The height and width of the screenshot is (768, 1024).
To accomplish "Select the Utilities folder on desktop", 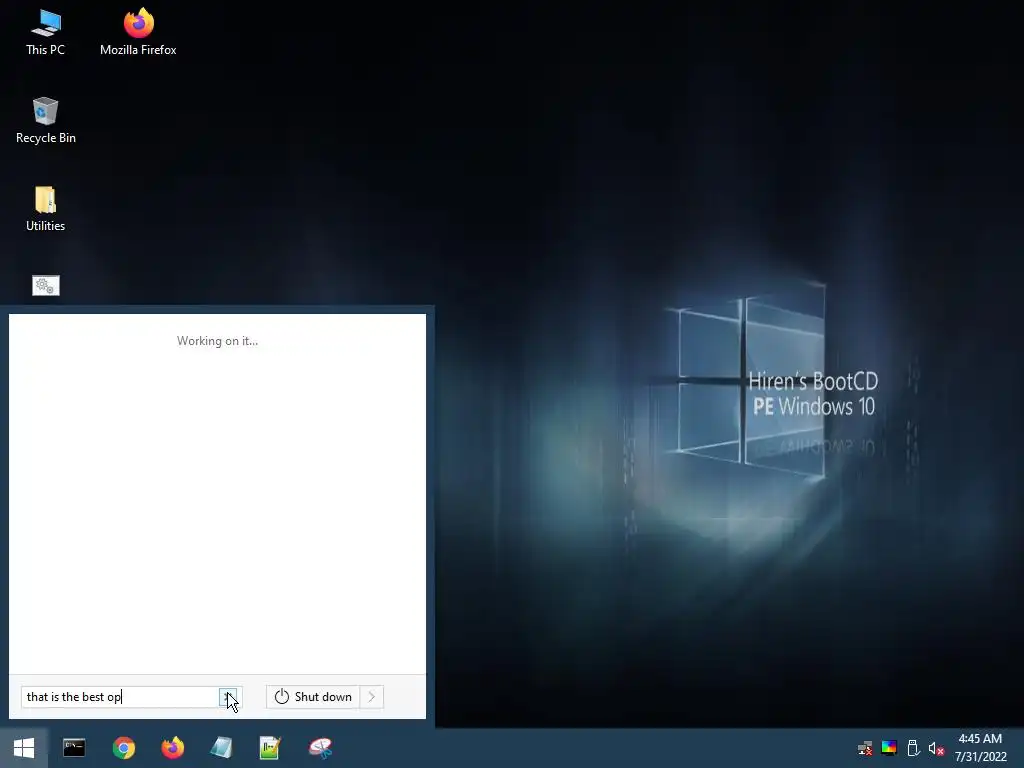I will 46,209.
